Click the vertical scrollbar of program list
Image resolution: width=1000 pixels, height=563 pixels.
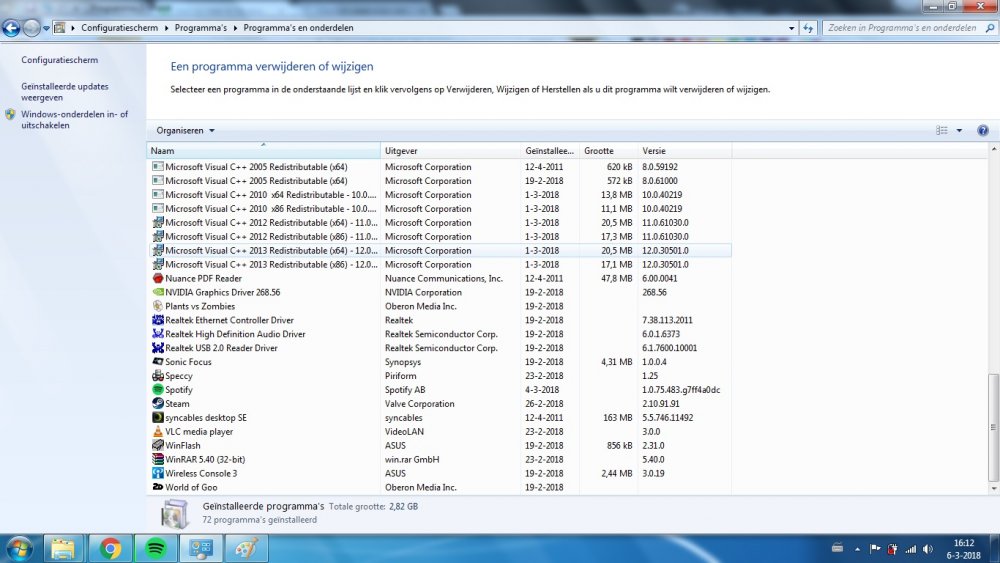tap(992, 430)
